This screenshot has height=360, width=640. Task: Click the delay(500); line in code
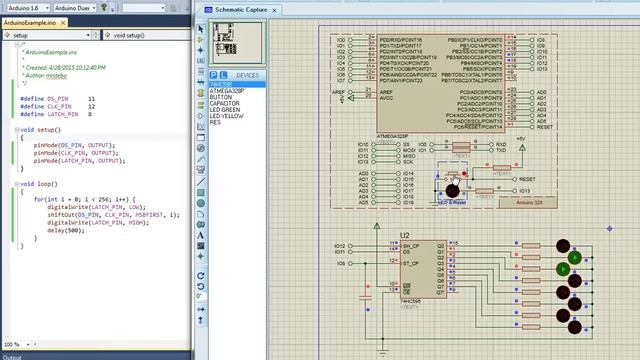coord(66,231)
